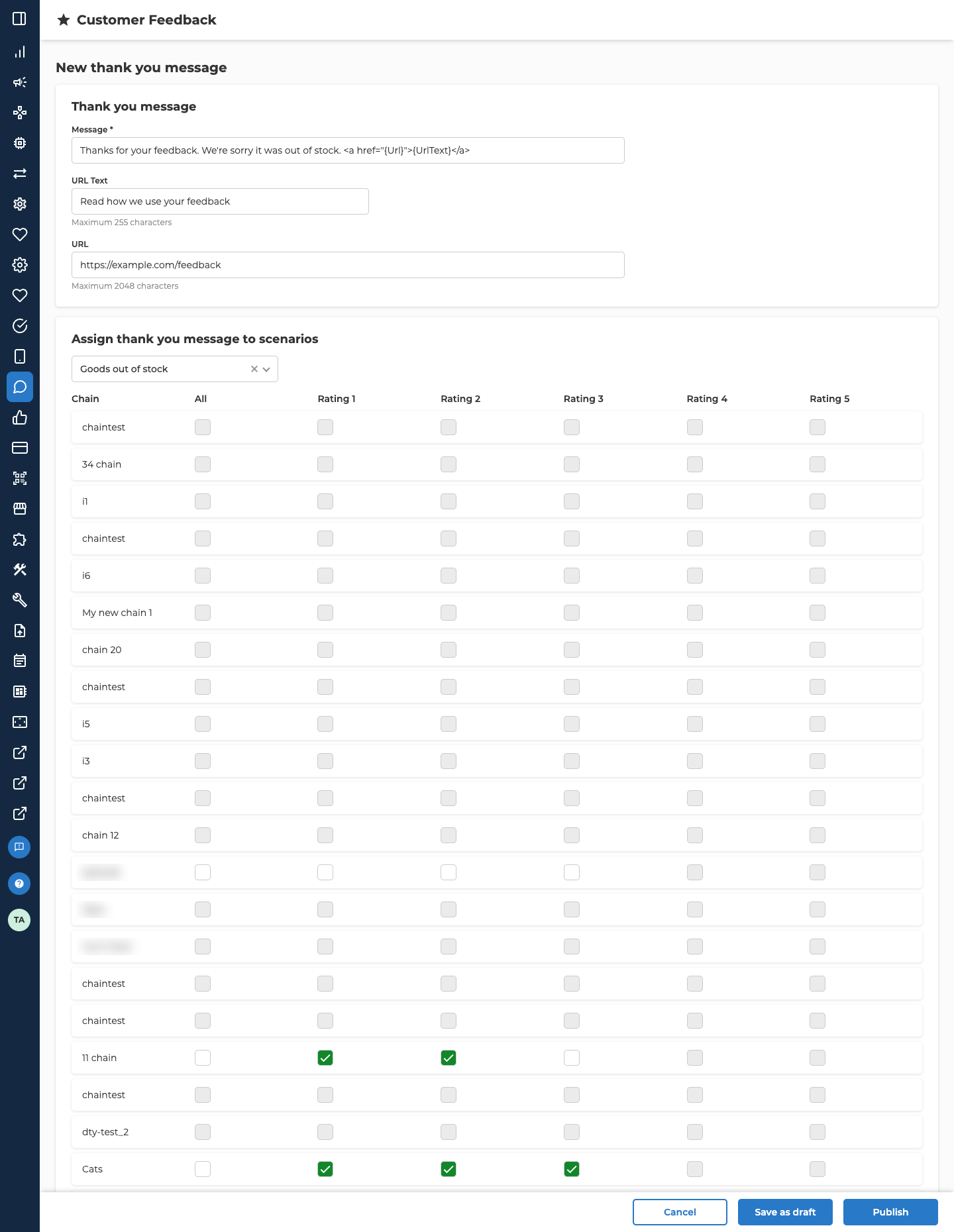Open the megaphone campaigns icon
The image size is (954, 1232).
coord(20,82)
